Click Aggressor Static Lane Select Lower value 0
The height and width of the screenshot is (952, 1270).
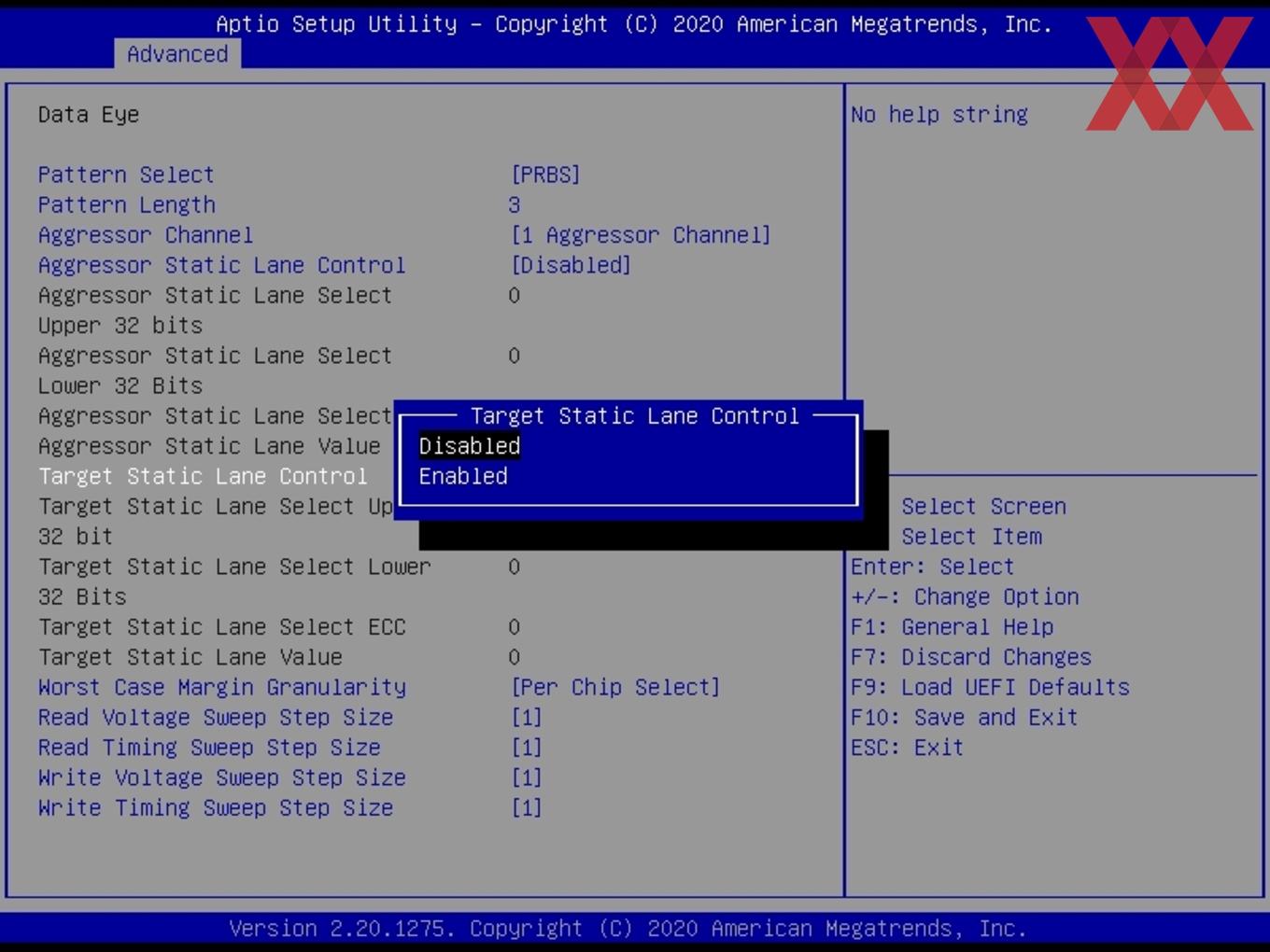pos(515,356)
